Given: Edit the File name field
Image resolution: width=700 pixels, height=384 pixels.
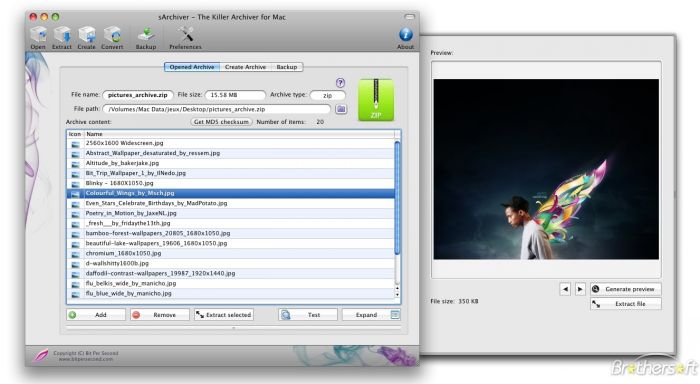Looking at the screenshot, I should click(x=138, y=95).
